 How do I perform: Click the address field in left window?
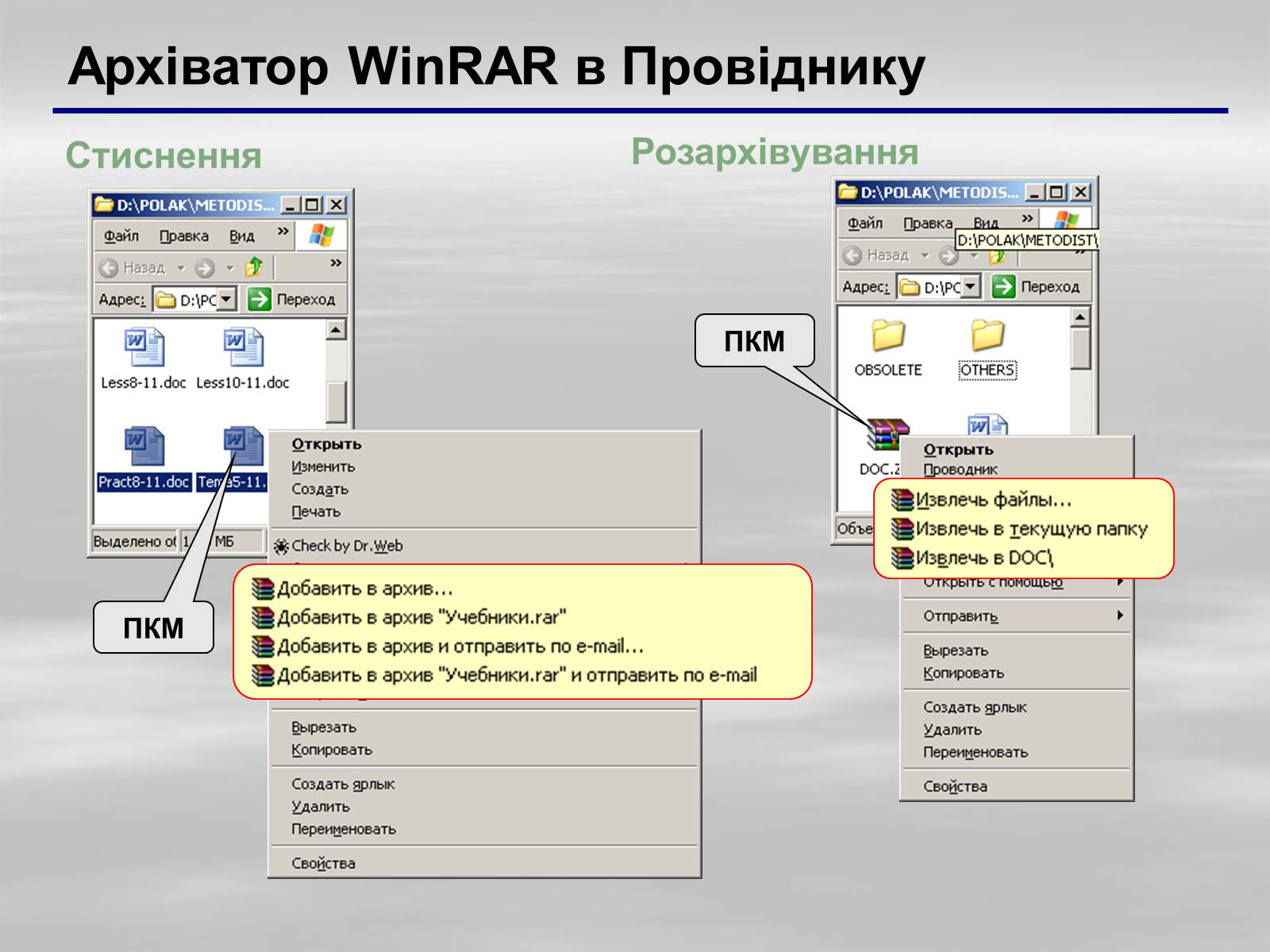tap(194, 299)
